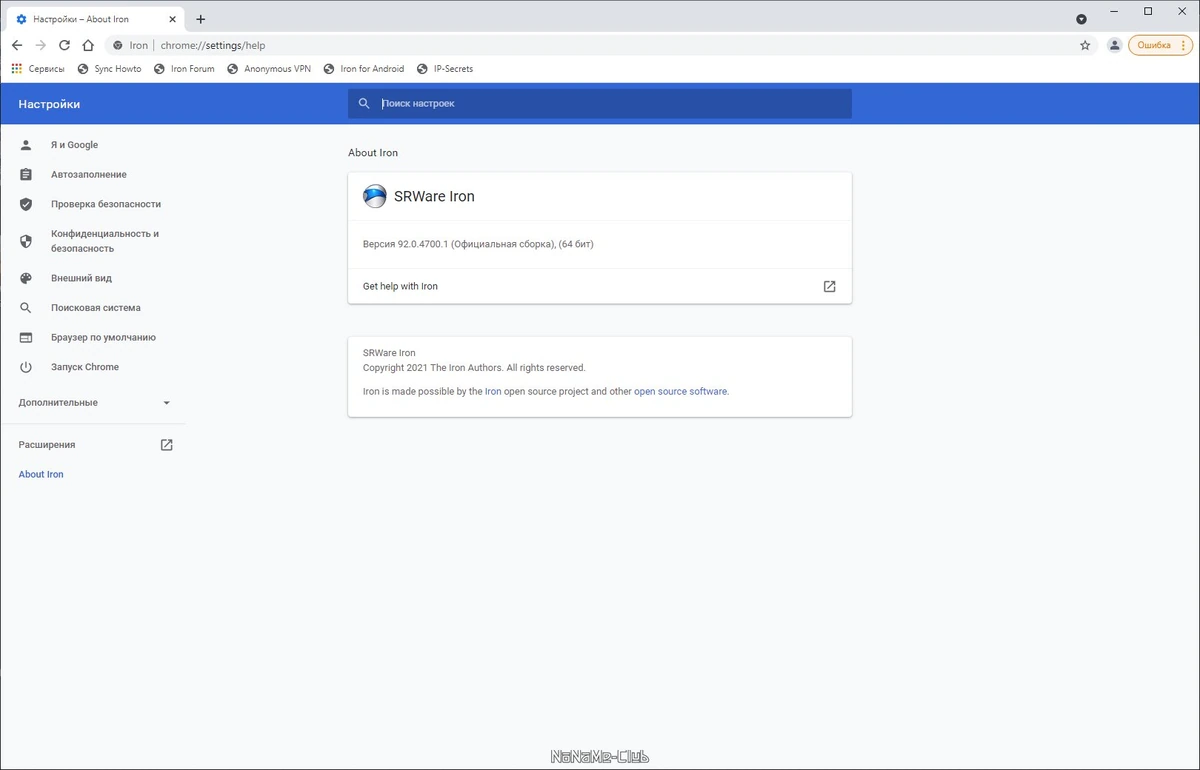Open a new tab with the plus button

[x=201, y=19]
